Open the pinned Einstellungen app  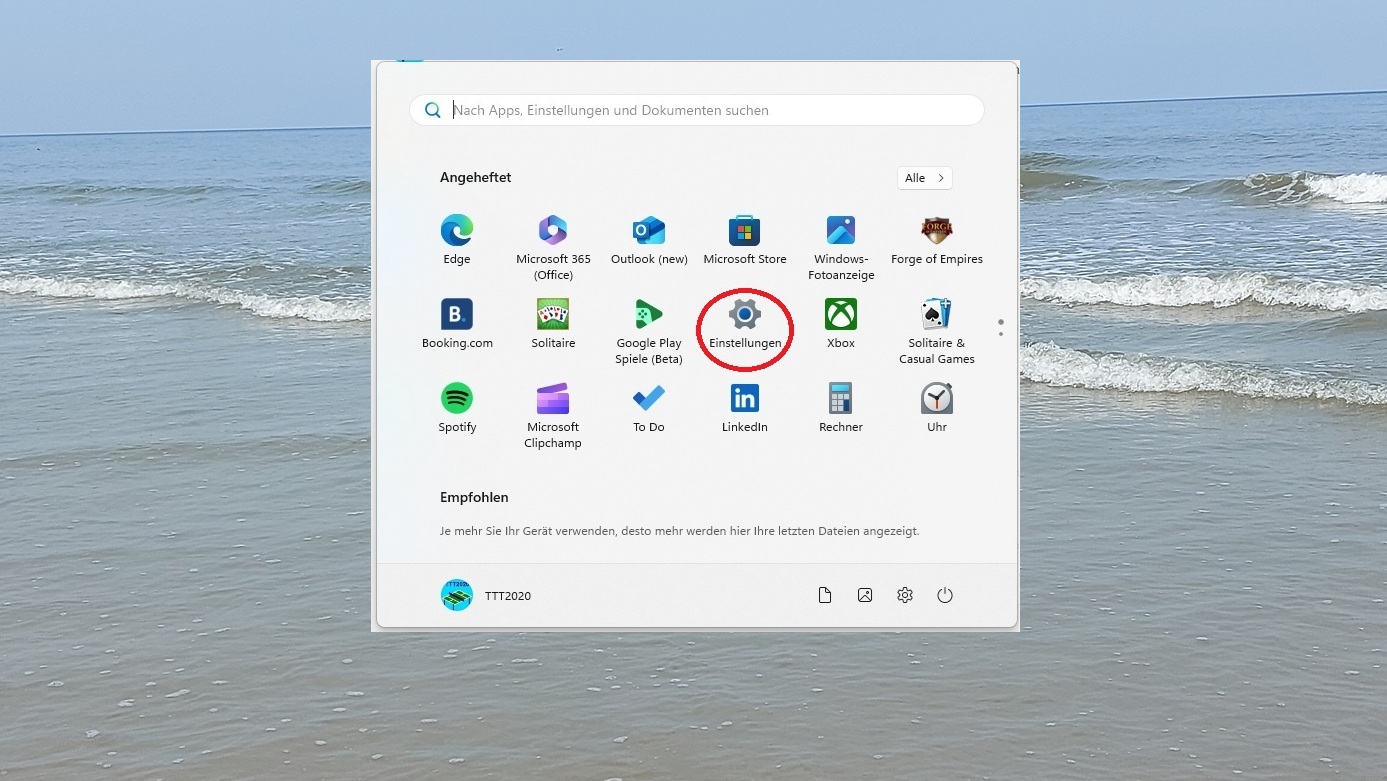pos(745,324)
